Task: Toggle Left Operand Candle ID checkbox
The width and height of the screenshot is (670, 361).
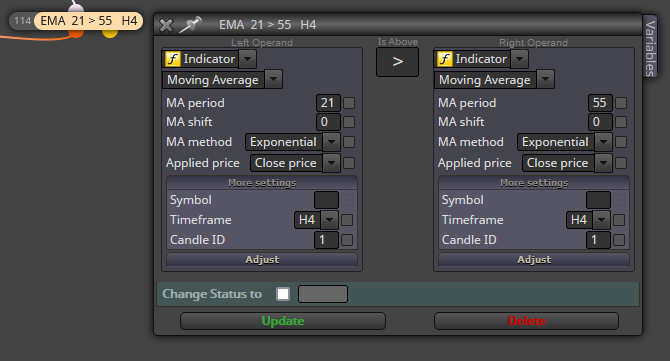Action: click(347, 240)
